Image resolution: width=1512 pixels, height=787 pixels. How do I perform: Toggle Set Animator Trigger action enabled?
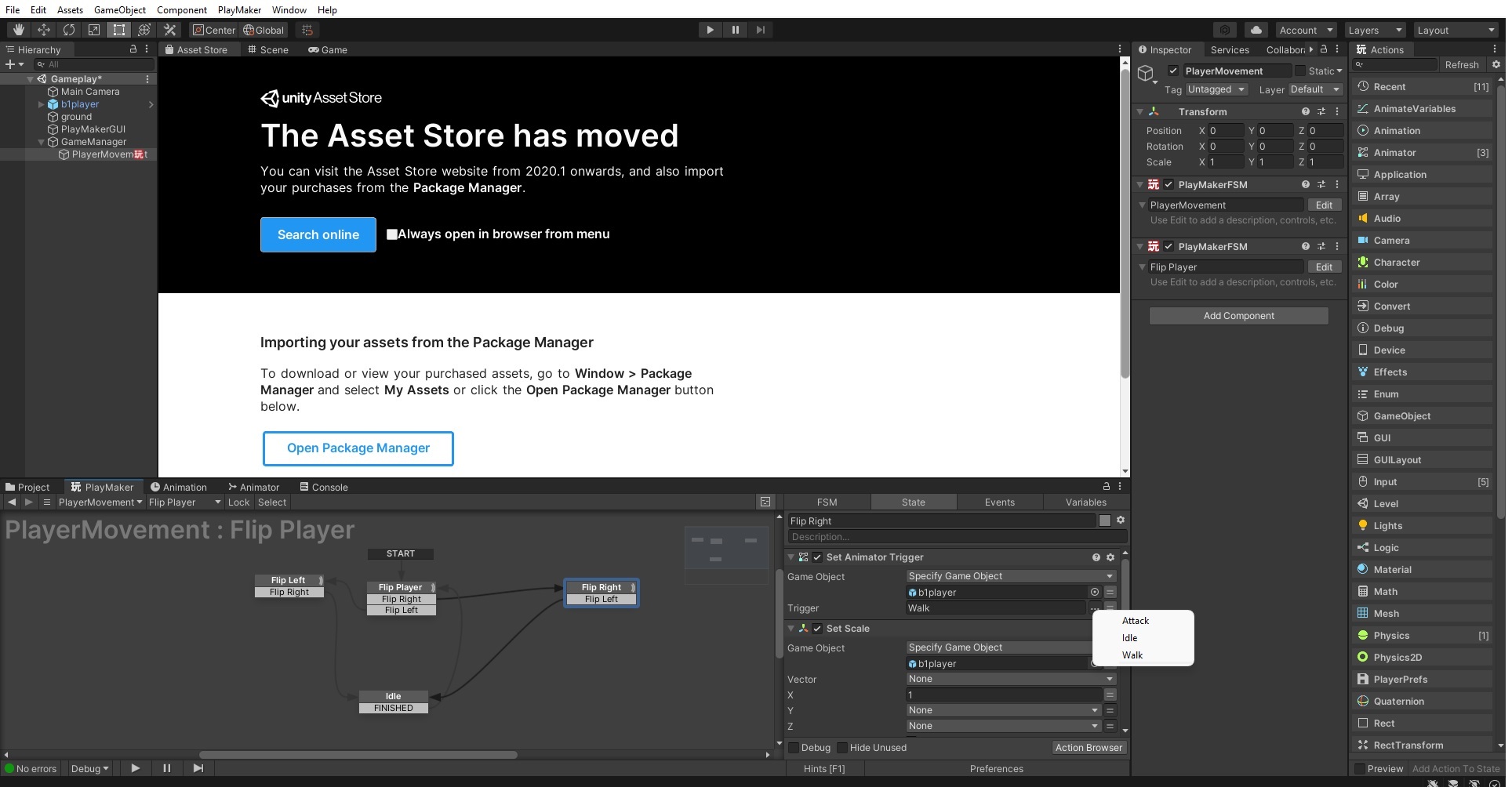tap(817, 557)
